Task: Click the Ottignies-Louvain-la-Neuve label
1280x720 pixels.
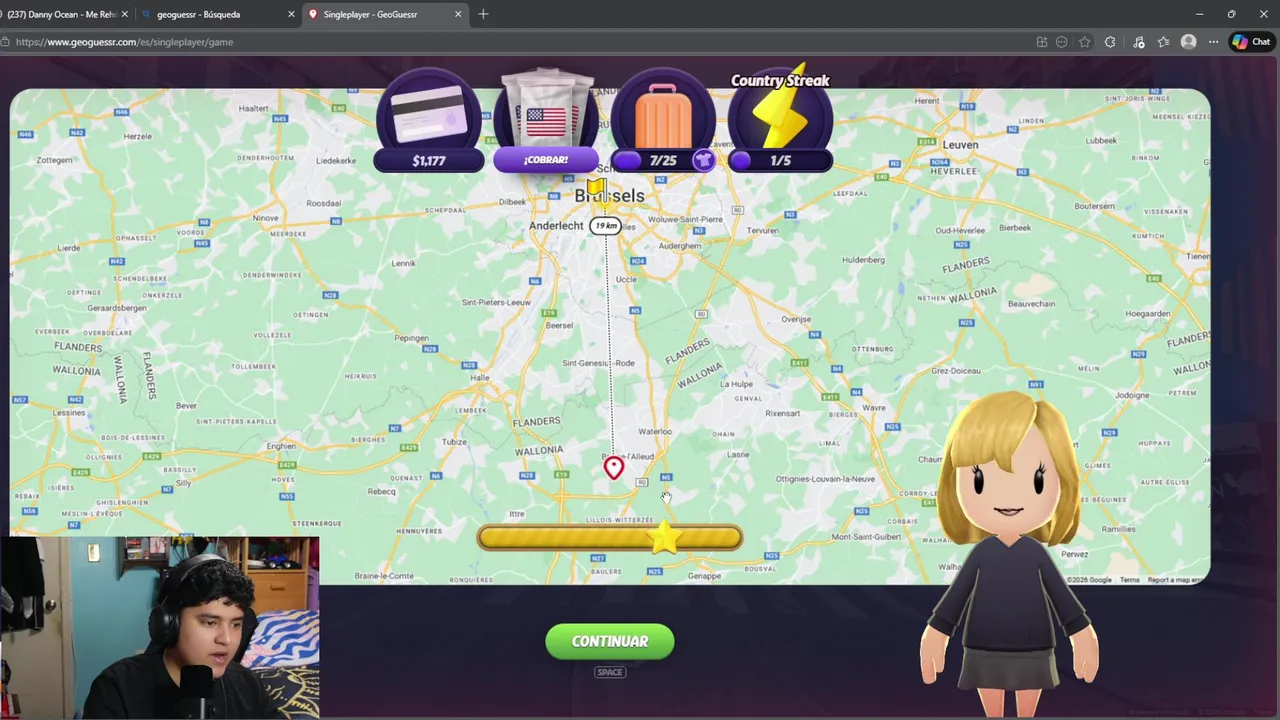Action: tap(825, 479)
